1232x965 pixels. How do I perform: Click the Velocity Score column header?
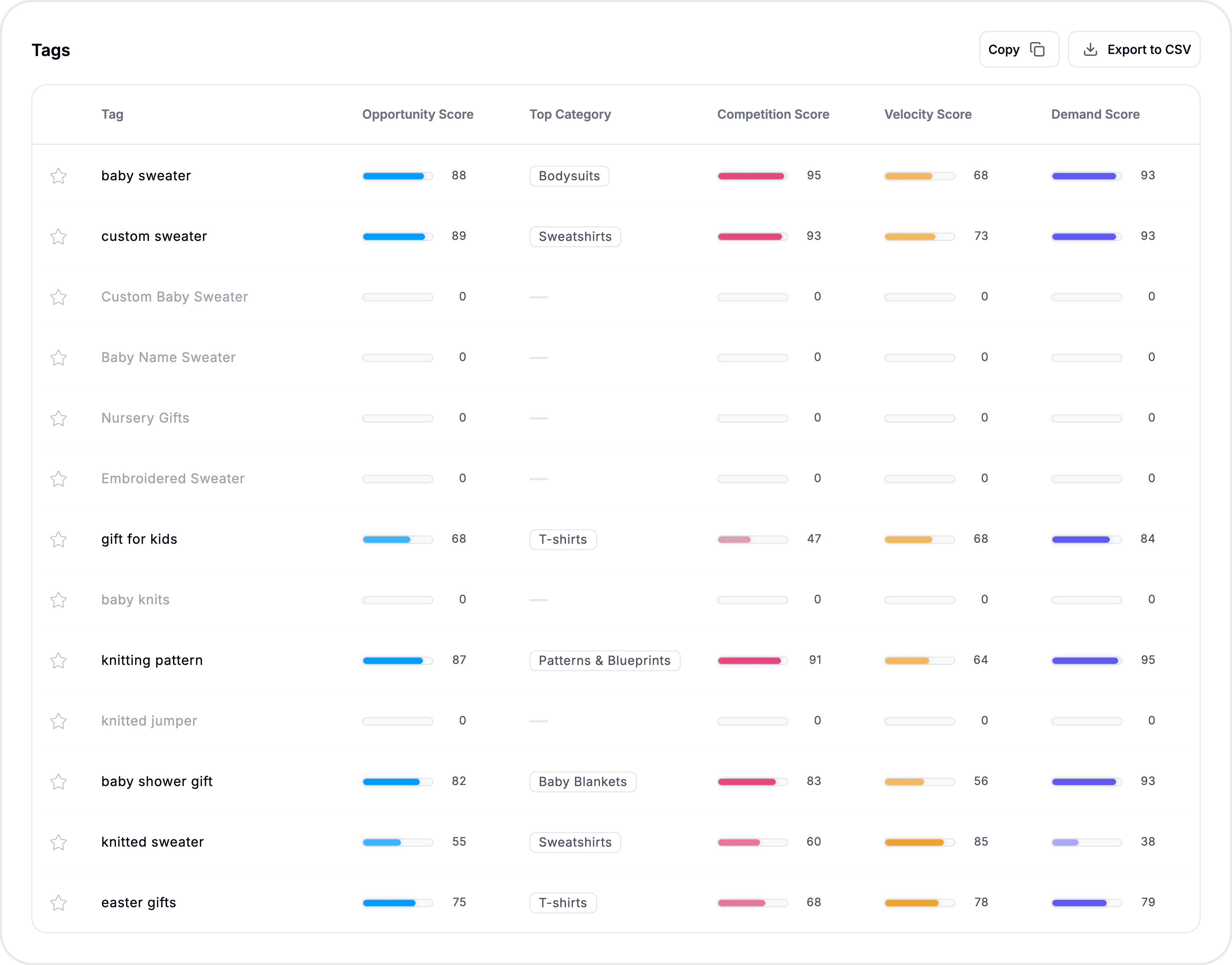click(x=927, y=115)
